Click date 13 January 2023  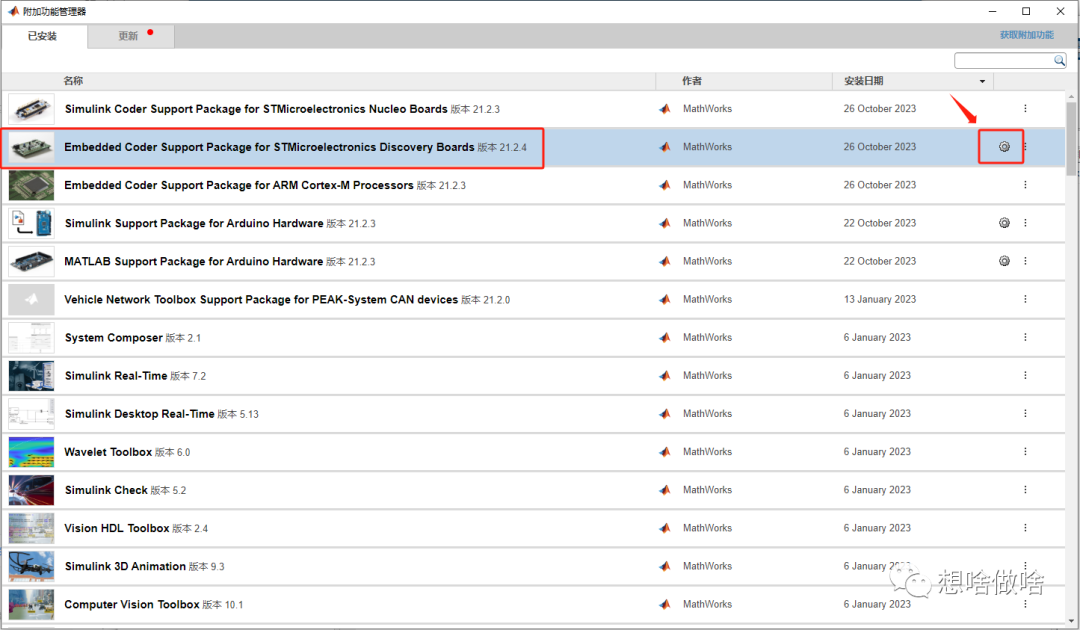880,300
